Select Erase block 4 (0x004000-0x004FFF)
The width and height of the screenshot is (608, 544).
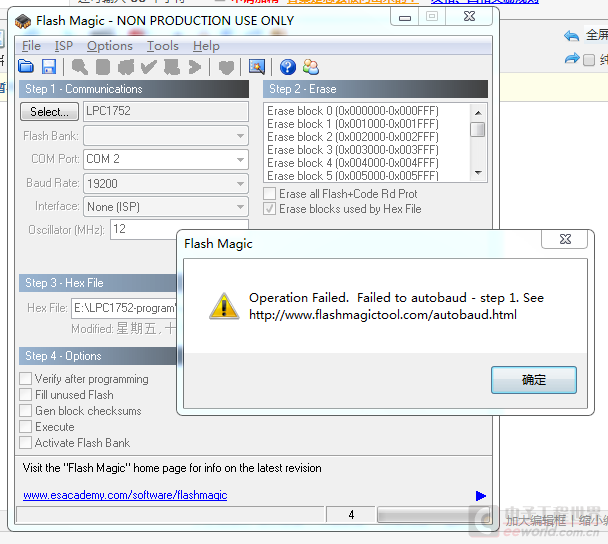click(353, 163)
